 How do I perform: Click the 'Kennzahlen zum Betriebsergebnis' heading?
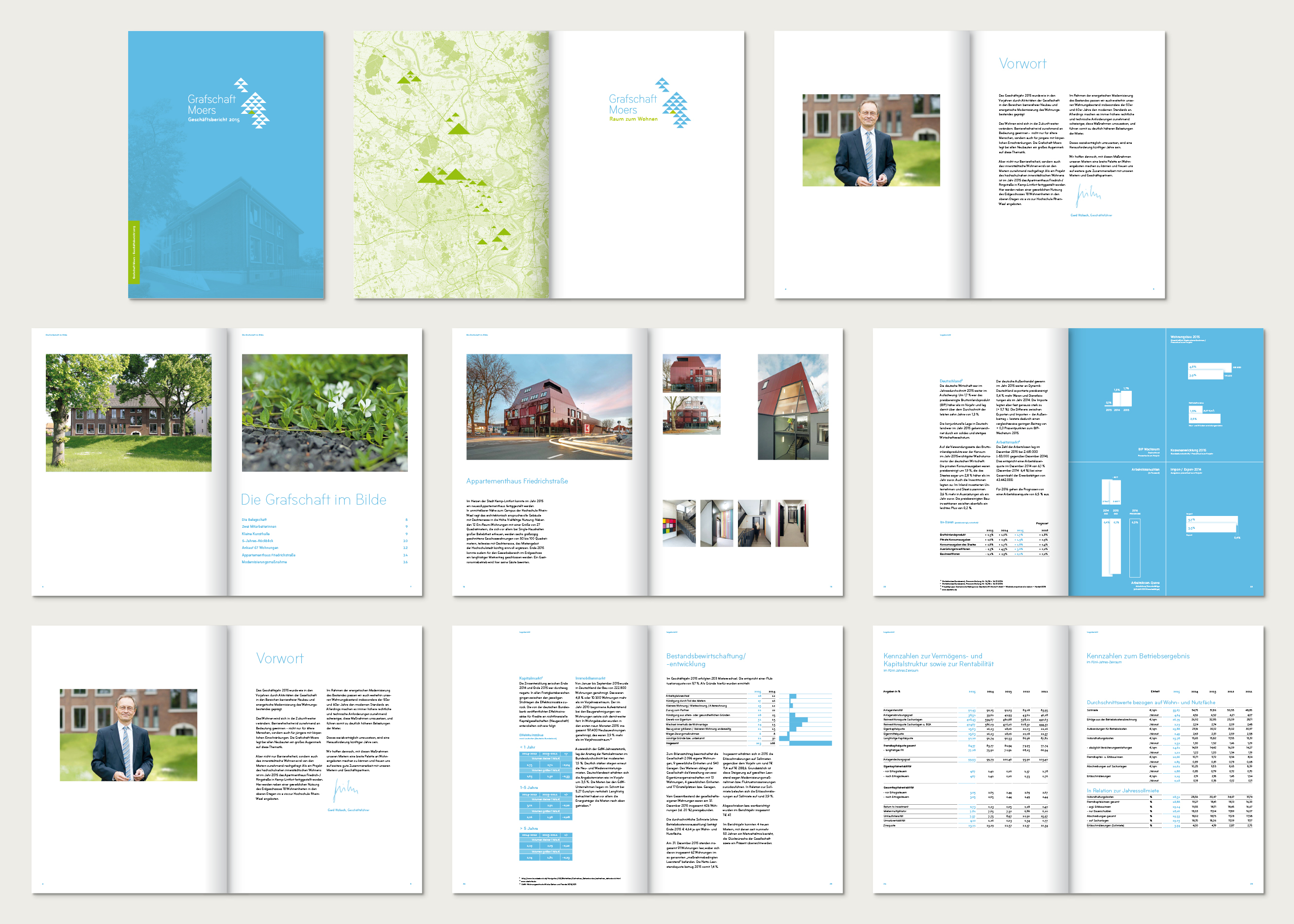1138,656
